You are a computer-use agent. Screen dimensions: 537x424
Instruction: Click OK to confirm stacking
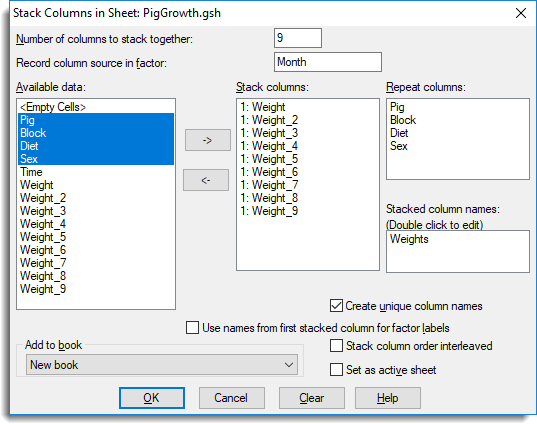tap(152, 398)
